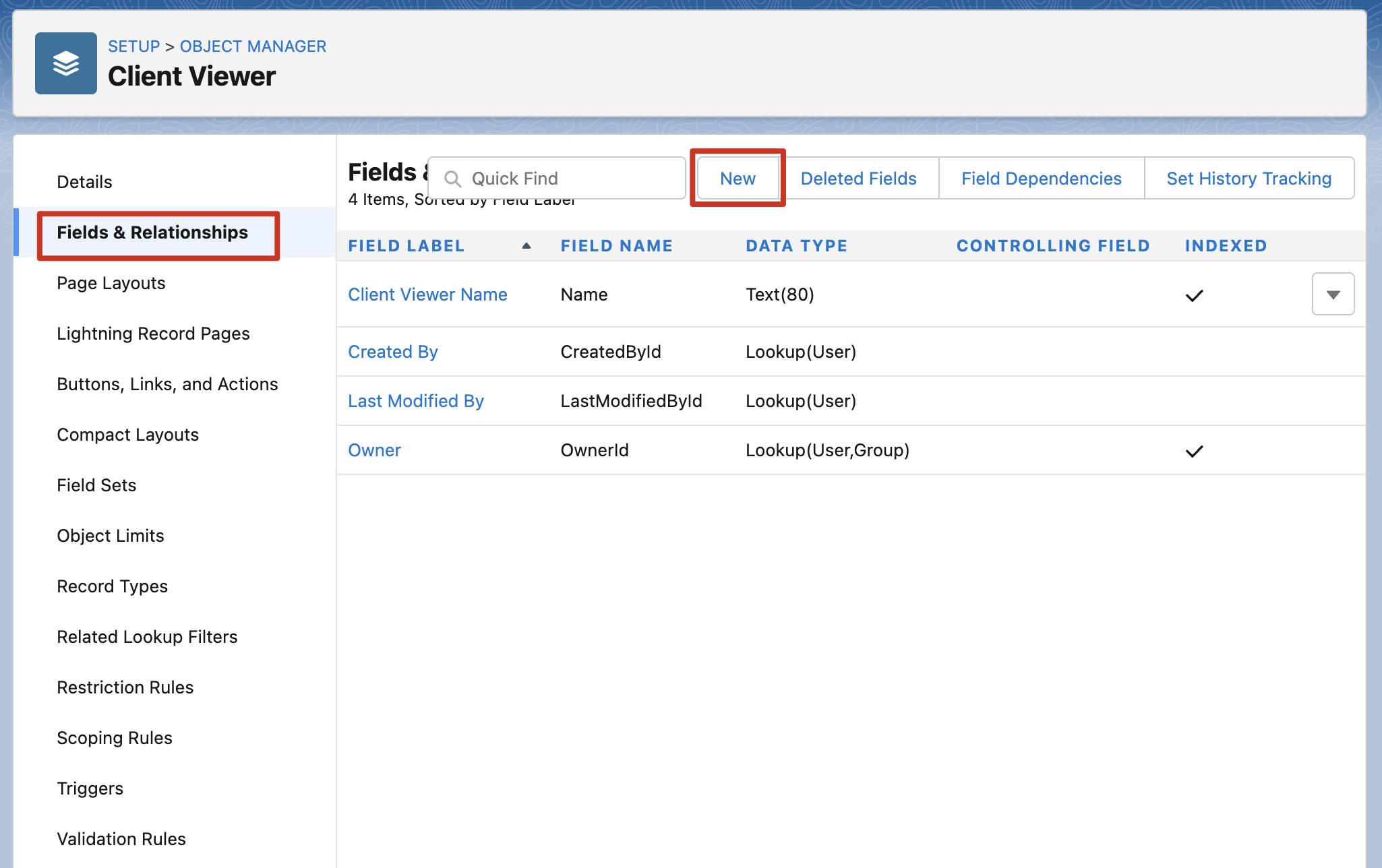
Task: Sort by CONTROLLING FIELD column header
Action: (x=1053, y=246)
